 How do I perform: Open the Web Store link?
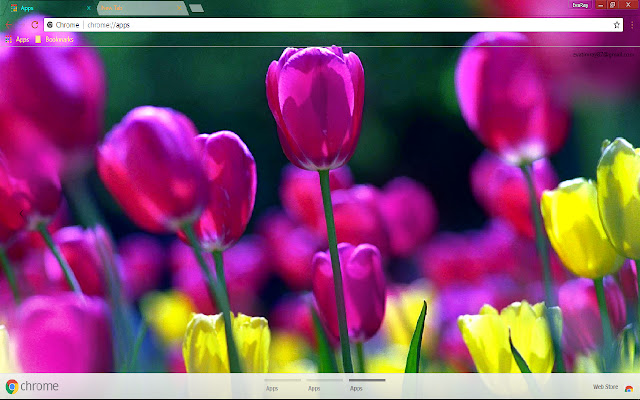tap(605, 387)
